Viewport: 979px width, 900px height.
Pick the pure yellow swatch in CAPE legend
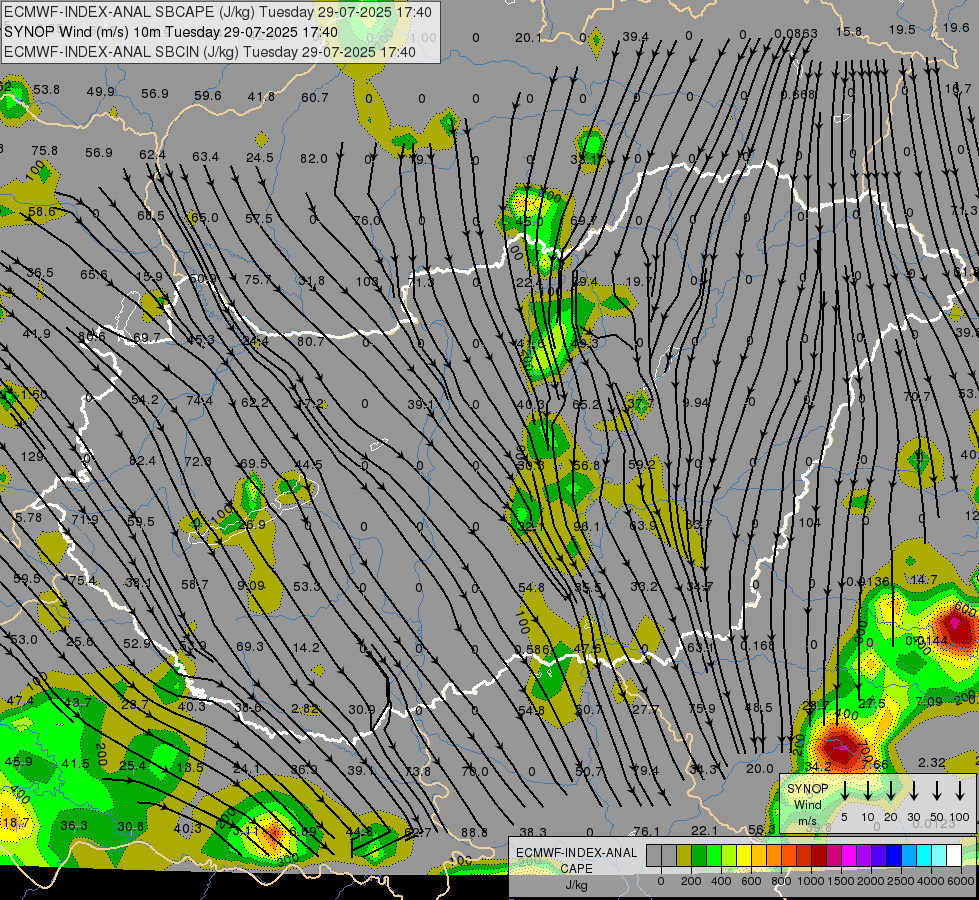pyautogui.click(x=744, y=856)
